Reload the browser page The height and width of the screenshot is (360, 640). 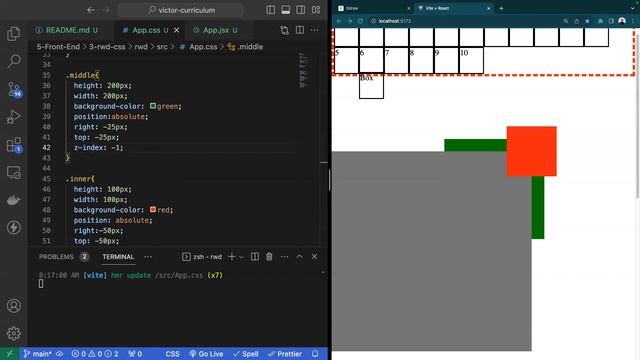(x=360, y=21)
